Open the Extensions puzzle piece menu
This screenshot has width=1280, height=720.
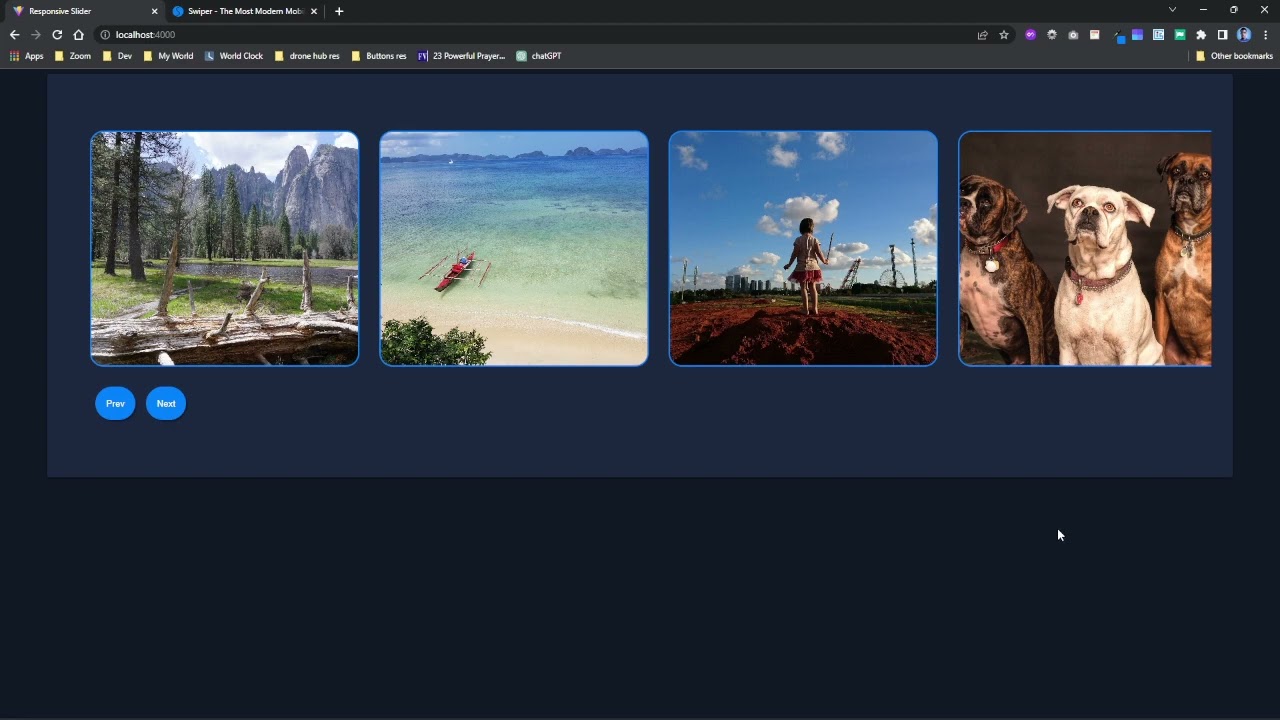(x=1201, y=35)
